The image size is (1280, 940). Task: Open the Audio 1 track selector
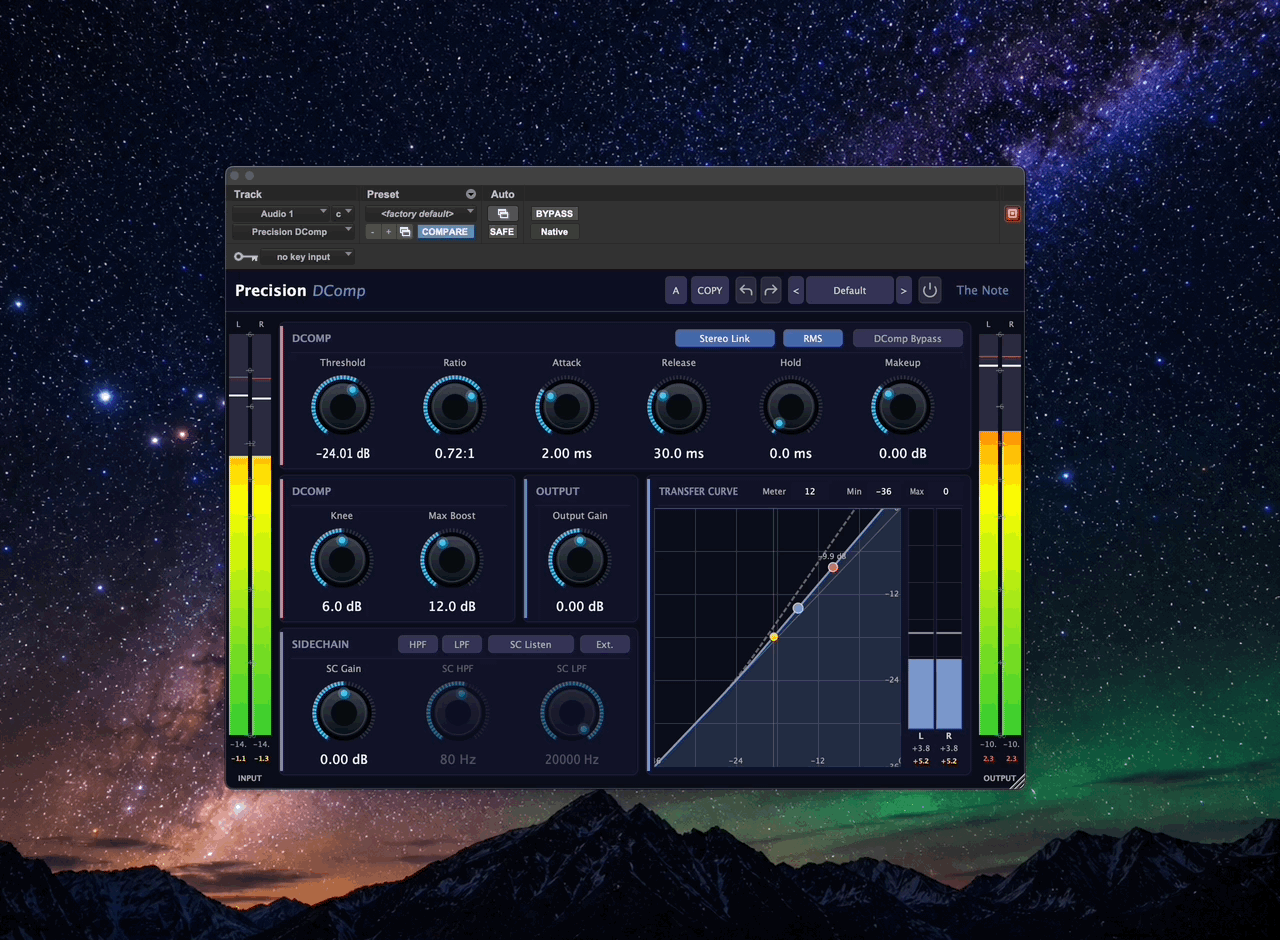[281, 214]
